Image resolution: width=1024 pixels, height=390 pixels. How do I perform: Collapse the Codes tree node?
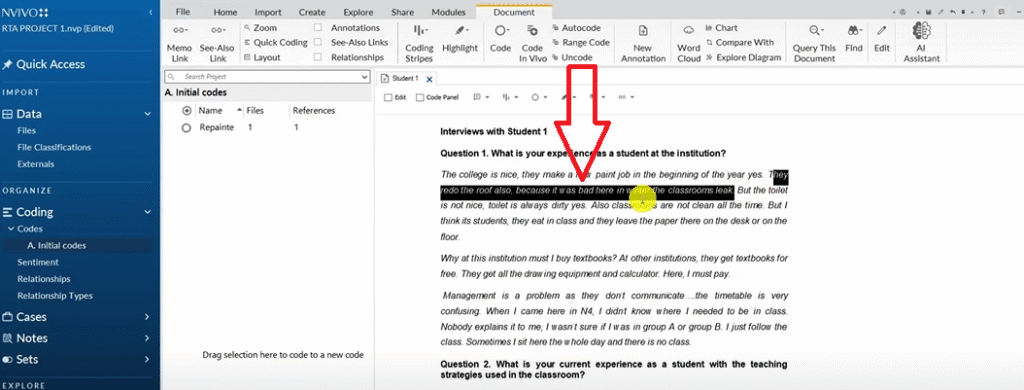[x=10, y=229]
